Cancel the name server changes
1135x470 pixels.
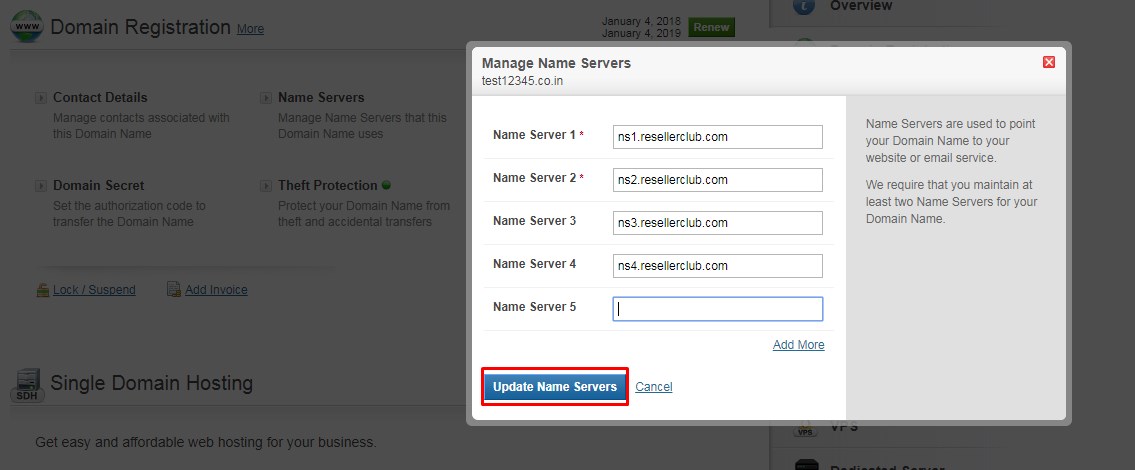point(654,387)
